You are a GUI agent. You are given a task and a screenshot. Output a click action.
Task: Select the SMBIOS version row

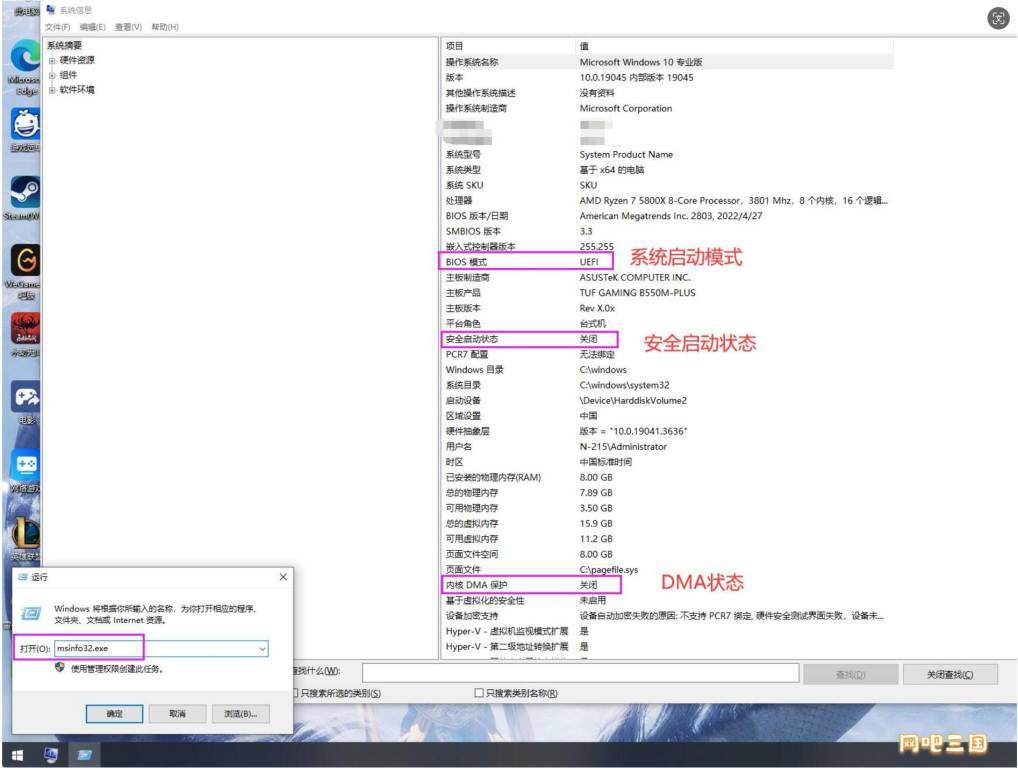pyautogui.click(x=667, y=231)
